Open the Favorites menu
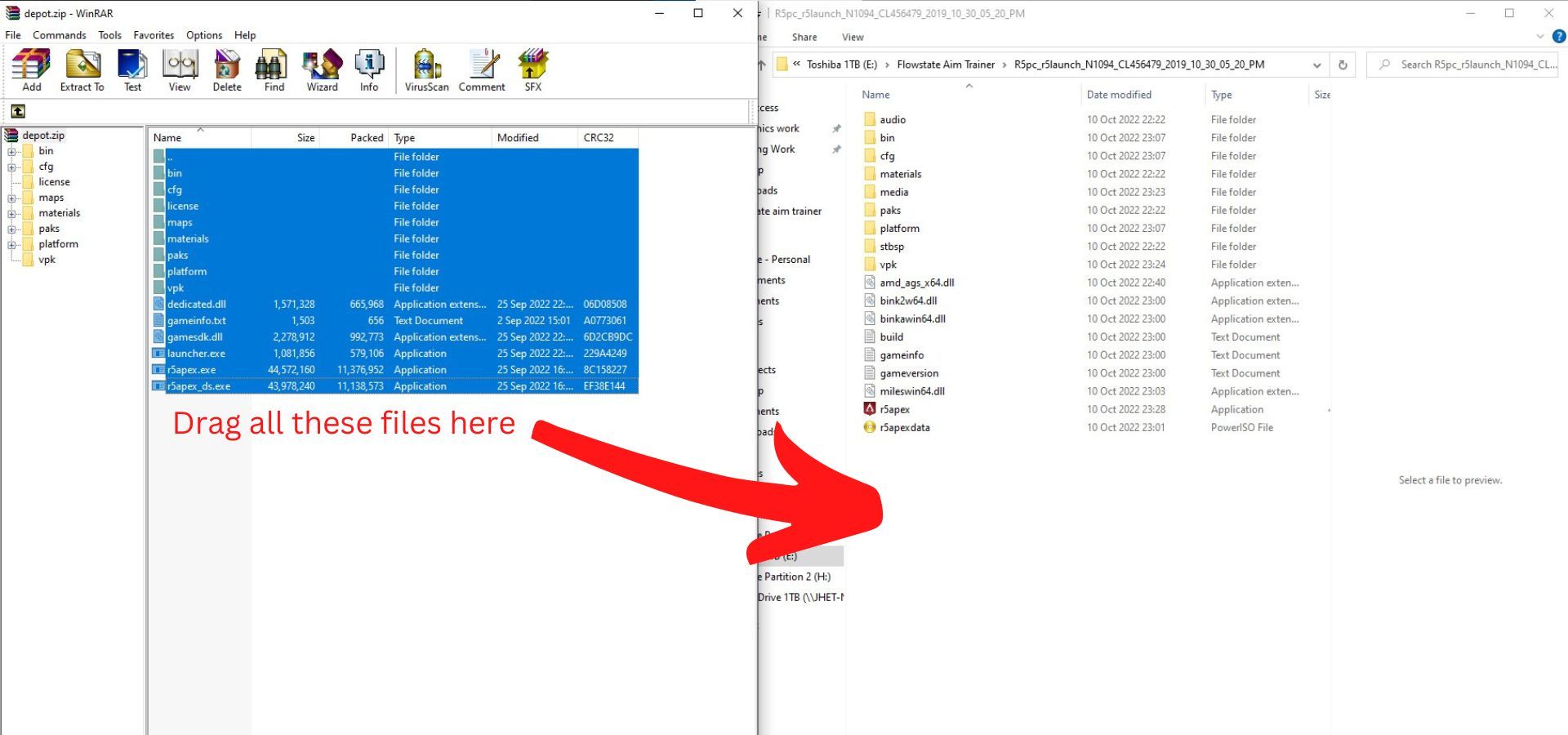This screenshot has height=735, width=1568. coord(154,35)
